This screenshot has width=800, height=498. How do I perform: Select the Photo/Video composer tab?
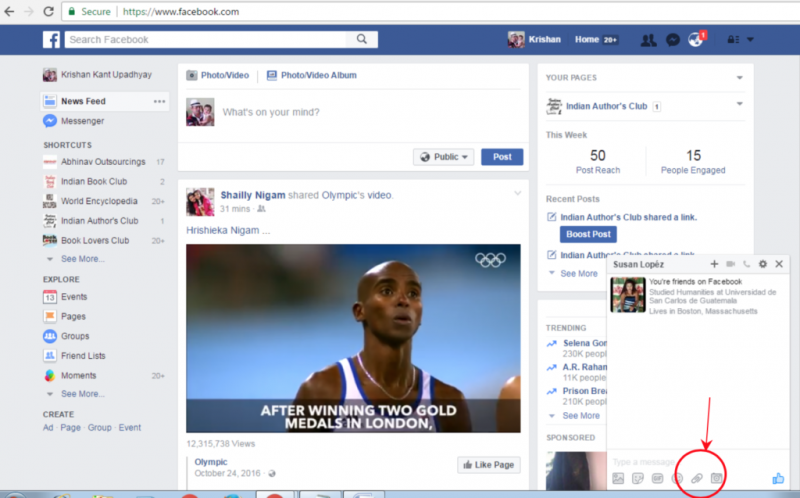coord(218,76)
